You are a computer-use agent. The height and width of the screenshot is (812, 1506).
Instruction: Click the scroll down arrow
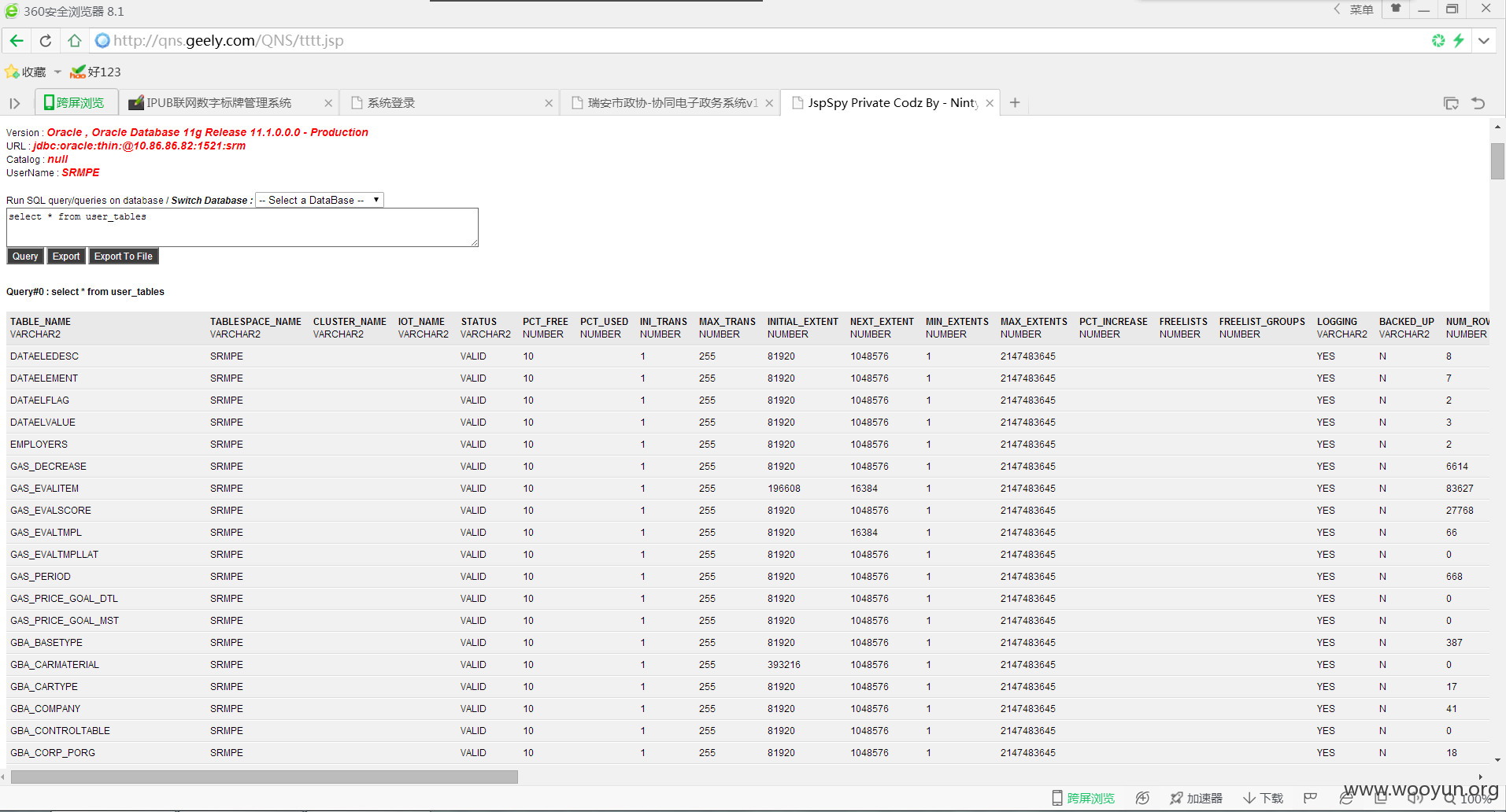(x=1497, y=760)
